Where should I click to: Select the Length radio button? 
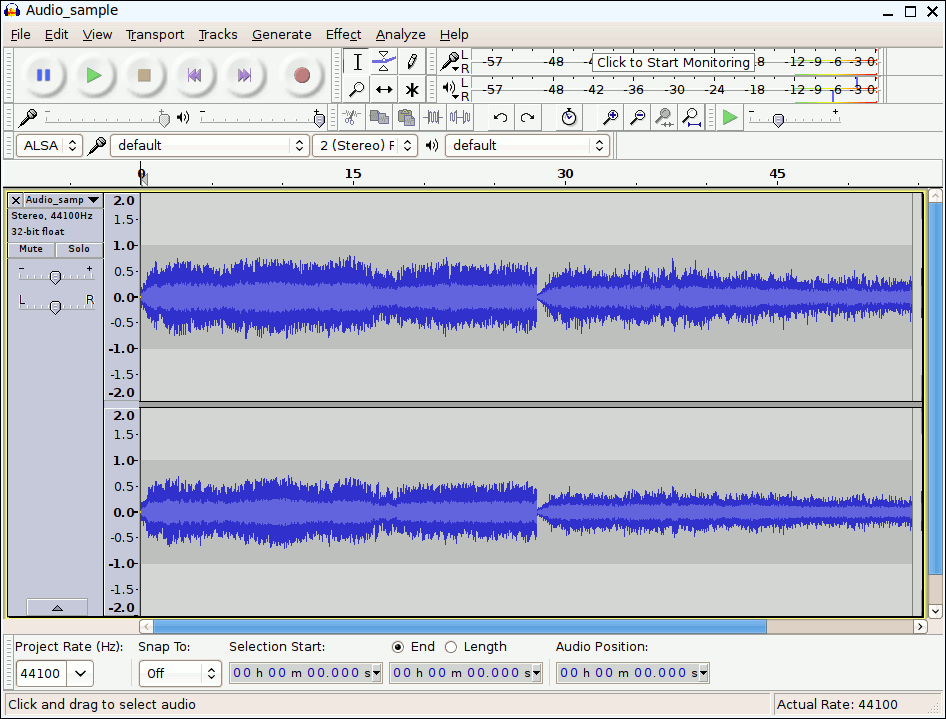pos(451,647)
